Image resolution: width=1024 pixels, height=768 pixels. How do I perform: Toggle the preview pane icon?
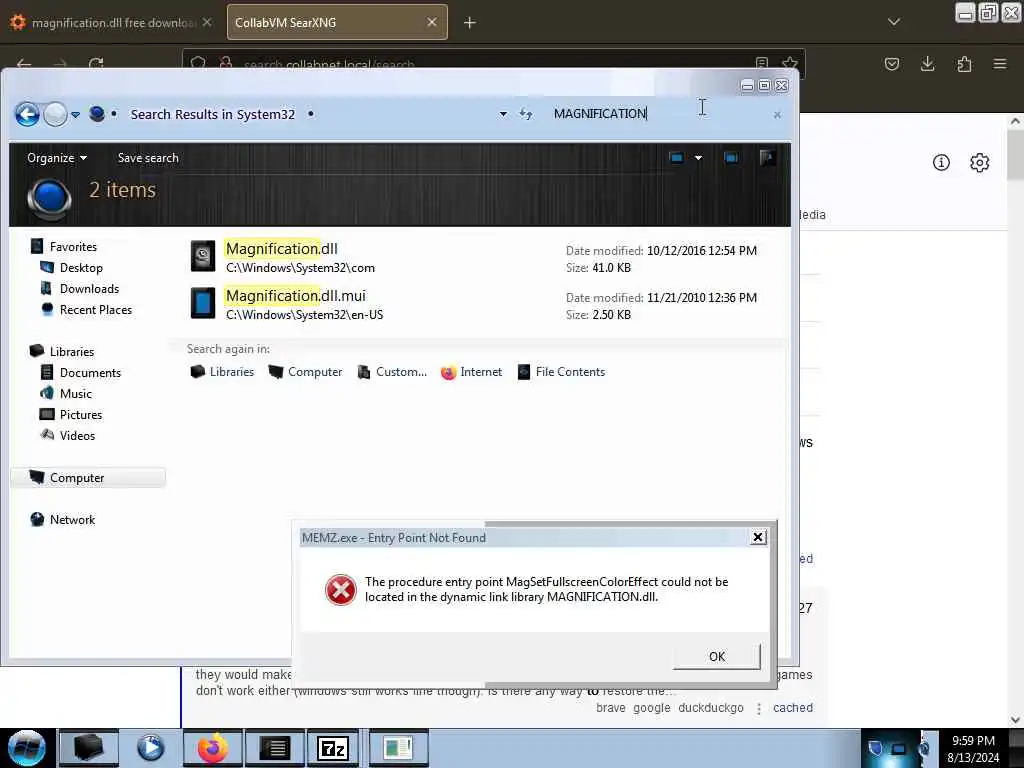tap(731, 157)
